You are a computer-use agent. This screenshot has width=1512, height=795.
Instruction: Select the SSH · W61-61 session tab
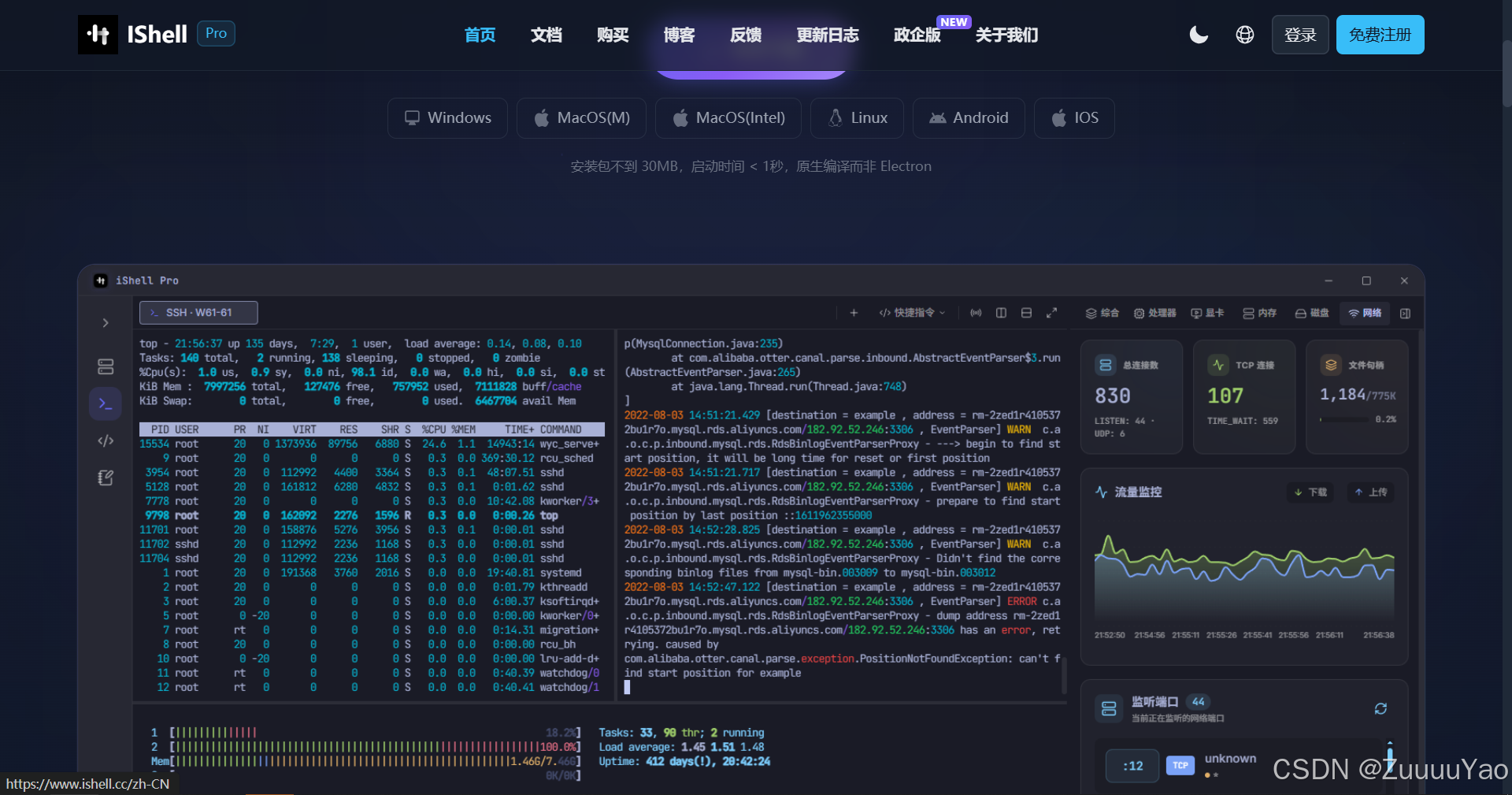(x=198, y=313)
